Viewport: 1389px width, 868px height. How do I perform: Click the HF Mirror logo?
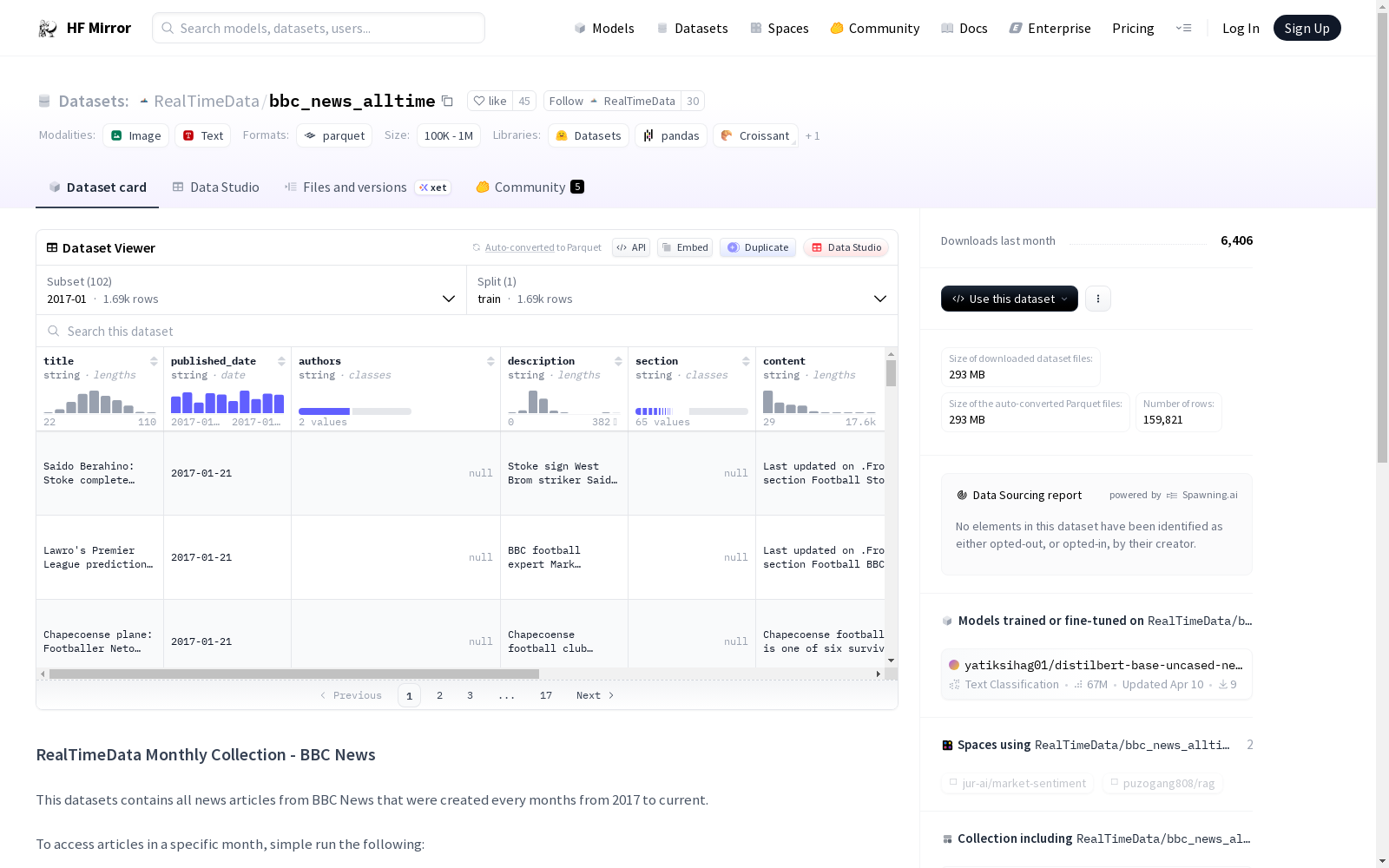tap(84, 28)
